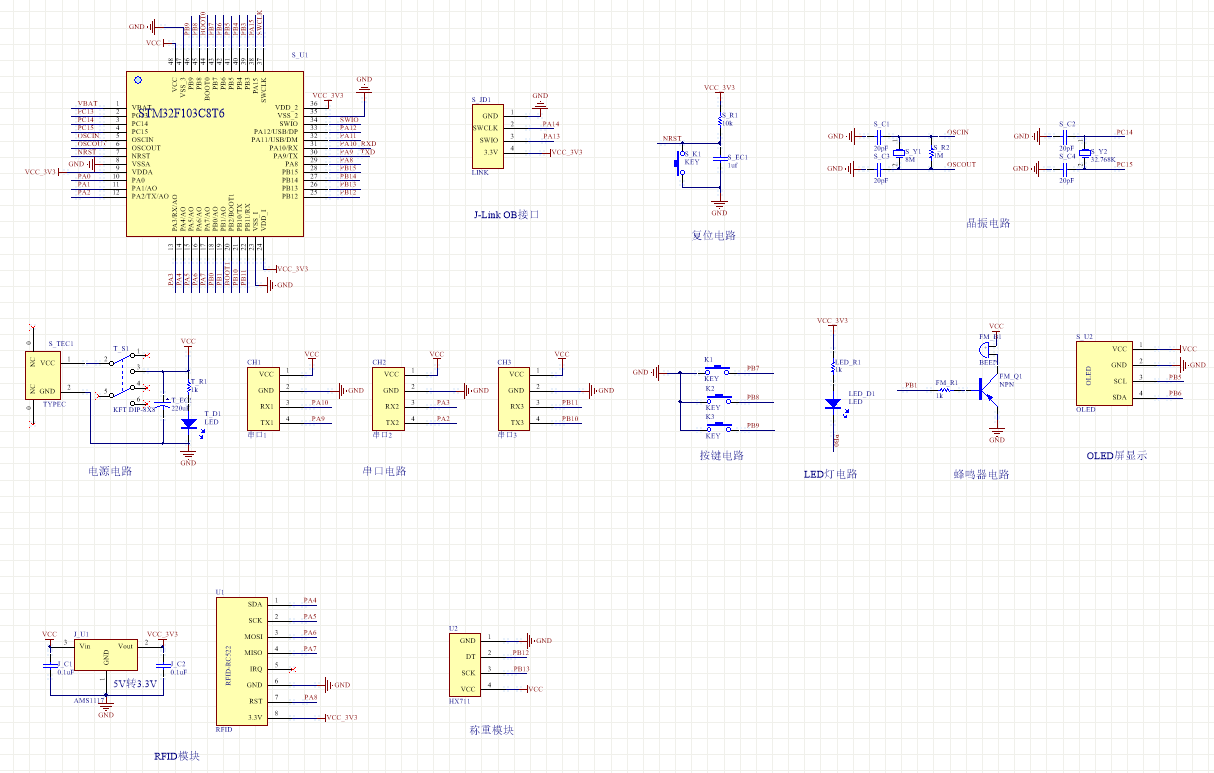
Task: Select the S_U2 OLED module symbol
Action: tap(1104, 373)
